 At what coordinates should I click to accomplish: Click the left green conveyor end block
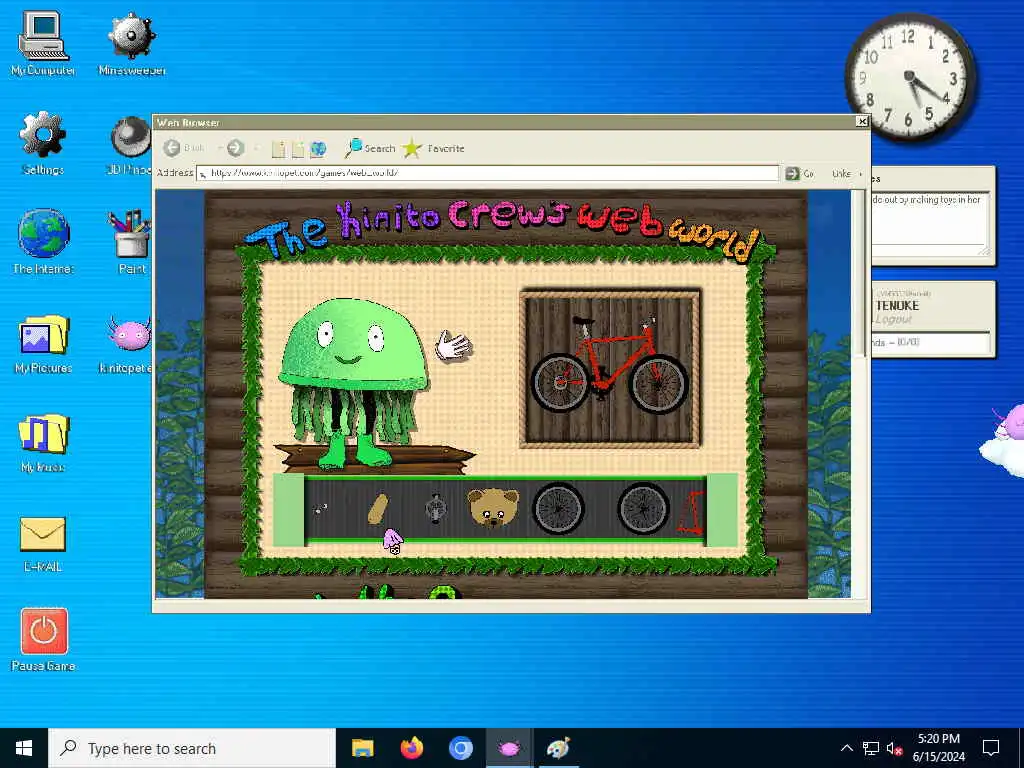click(x=289, y=509)
